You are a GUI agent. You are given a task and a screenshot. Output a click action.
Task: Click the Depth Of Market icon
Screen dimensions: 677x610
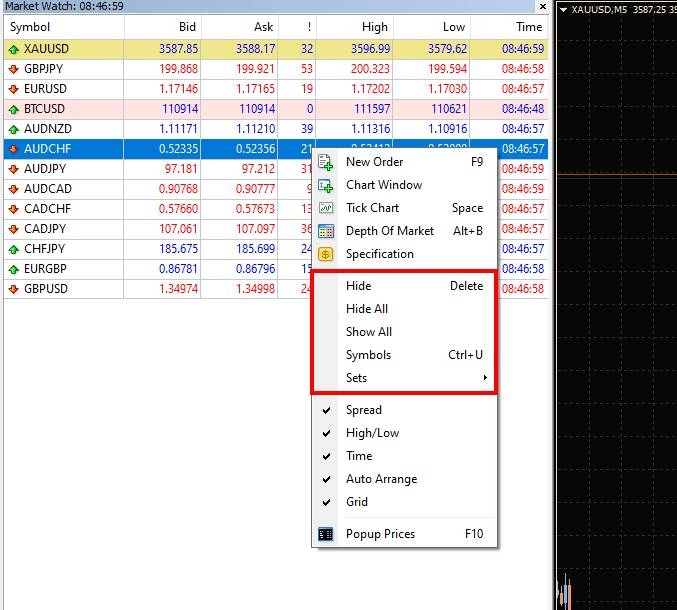tap(326, 231)
